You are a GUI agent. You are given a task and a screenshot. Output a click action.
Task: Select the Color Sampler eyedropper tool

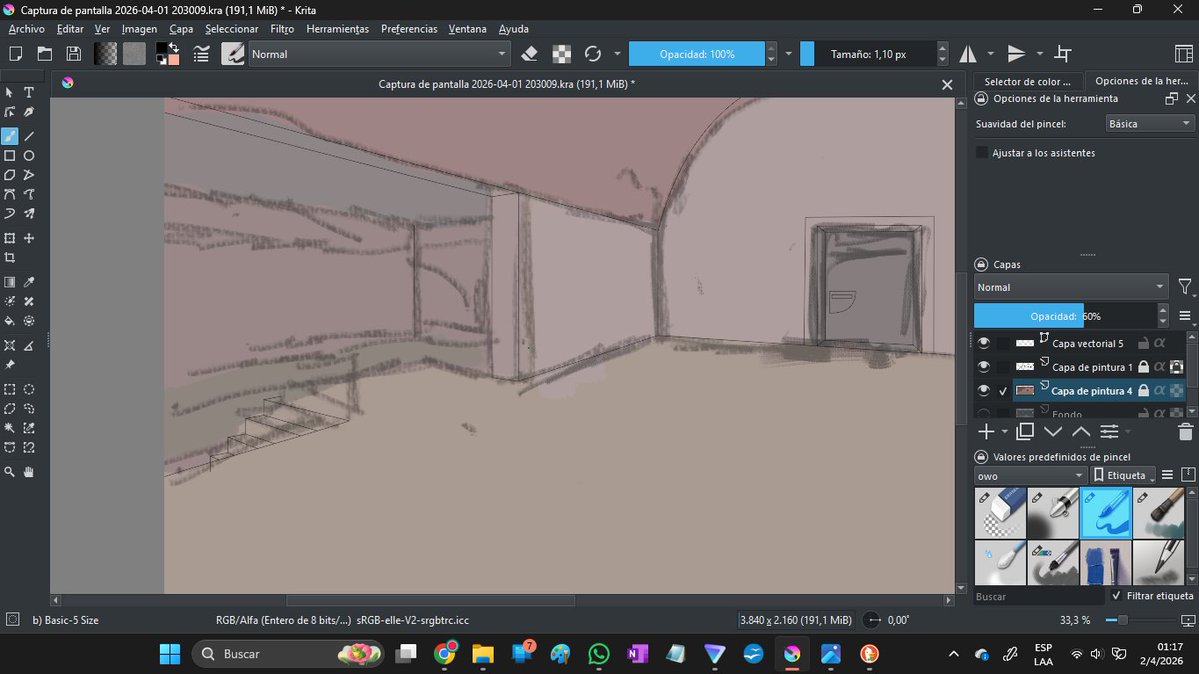click(29, 282)
